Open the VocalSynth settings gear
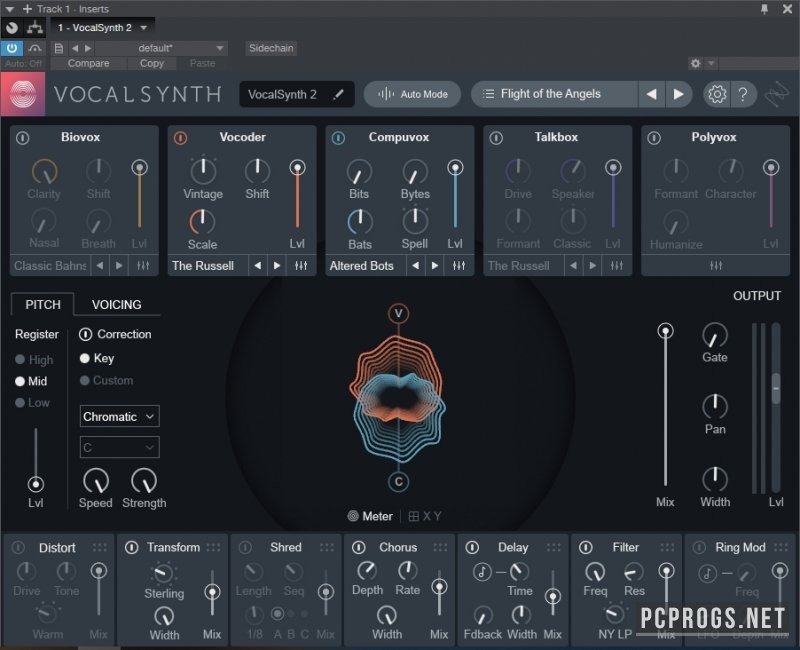This screenshot has width=800, height=650. coord(717,94)
